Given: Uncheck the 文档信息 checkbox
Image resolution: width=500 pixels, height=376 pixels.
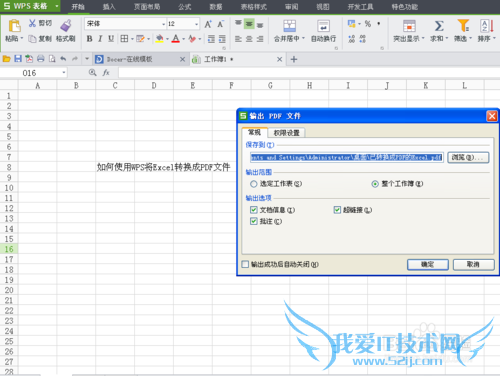Looking at the screenshot, I should (x=254, y=210).
